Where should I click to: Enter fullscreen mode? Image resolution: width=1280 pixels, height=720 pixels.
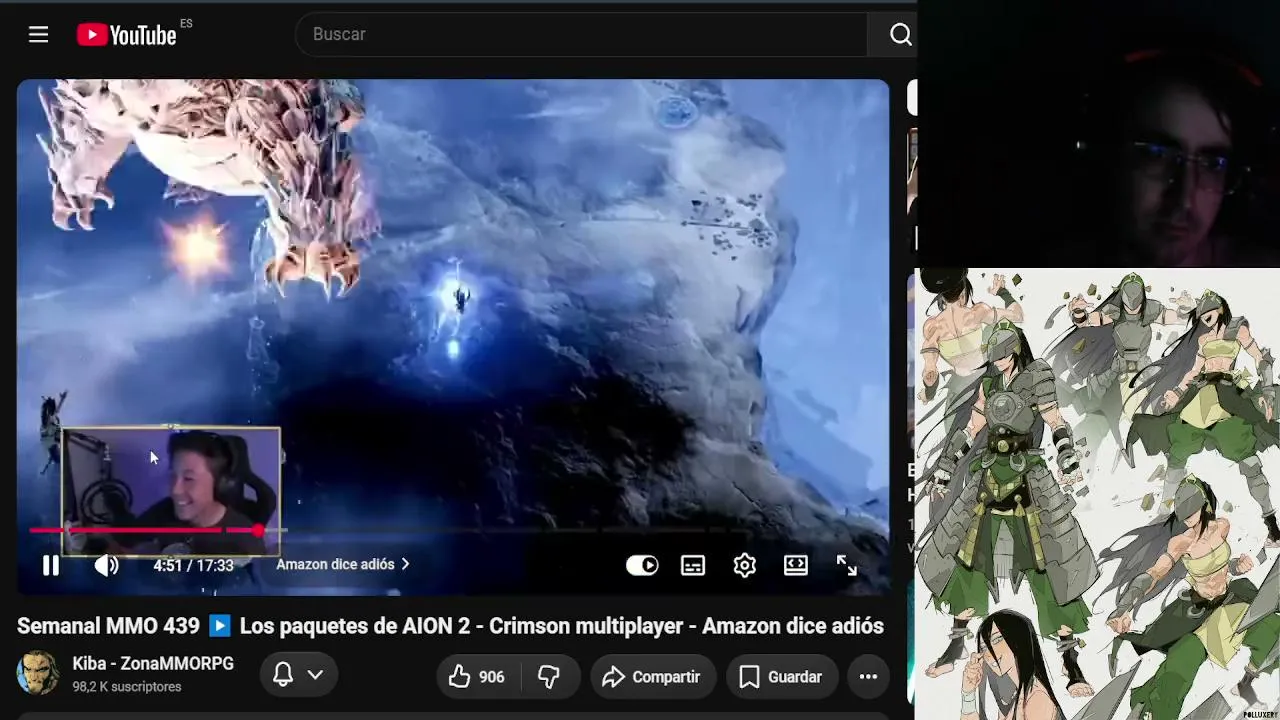point(847,565)
